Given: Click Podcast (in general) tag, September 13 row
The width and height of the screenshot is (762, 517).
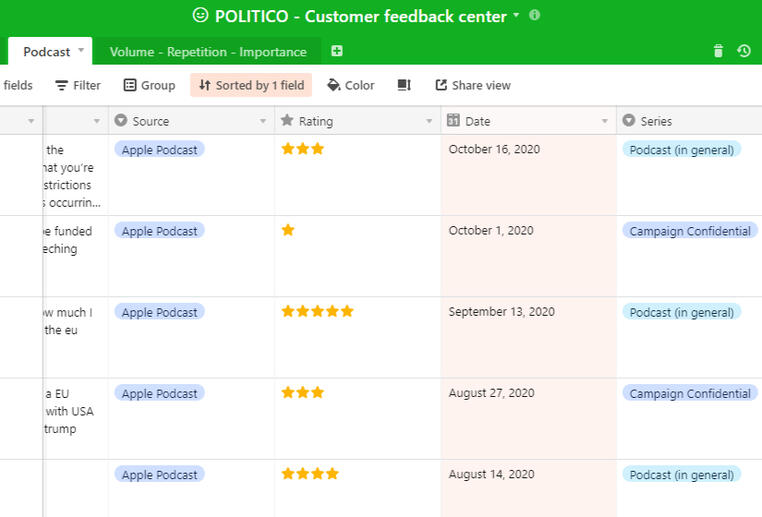Looking at the screenshot, I should (x=681, y=312).
